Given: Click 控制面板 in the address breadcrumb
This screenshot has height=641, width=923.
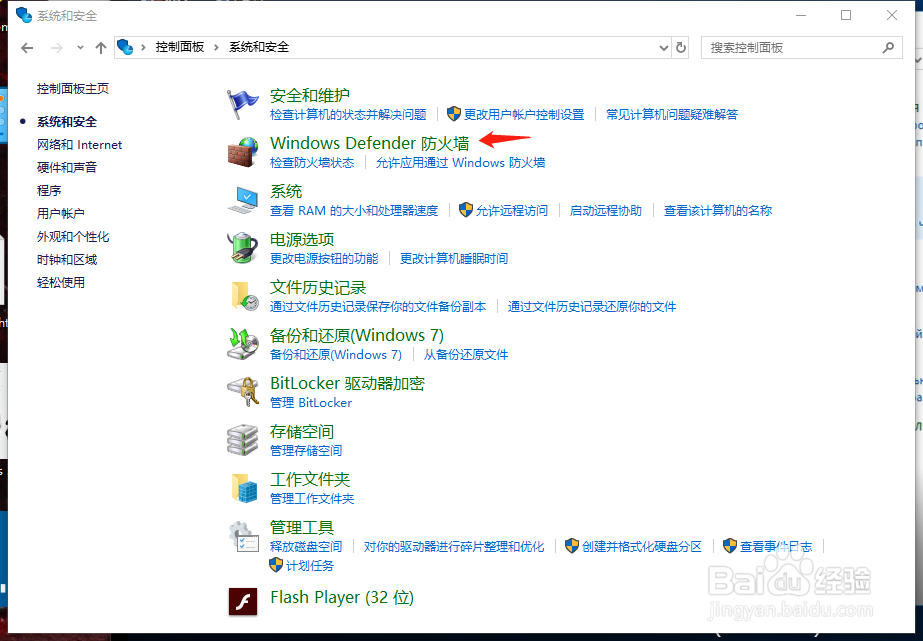Looking at the screenshot, I should pos(180,47).
